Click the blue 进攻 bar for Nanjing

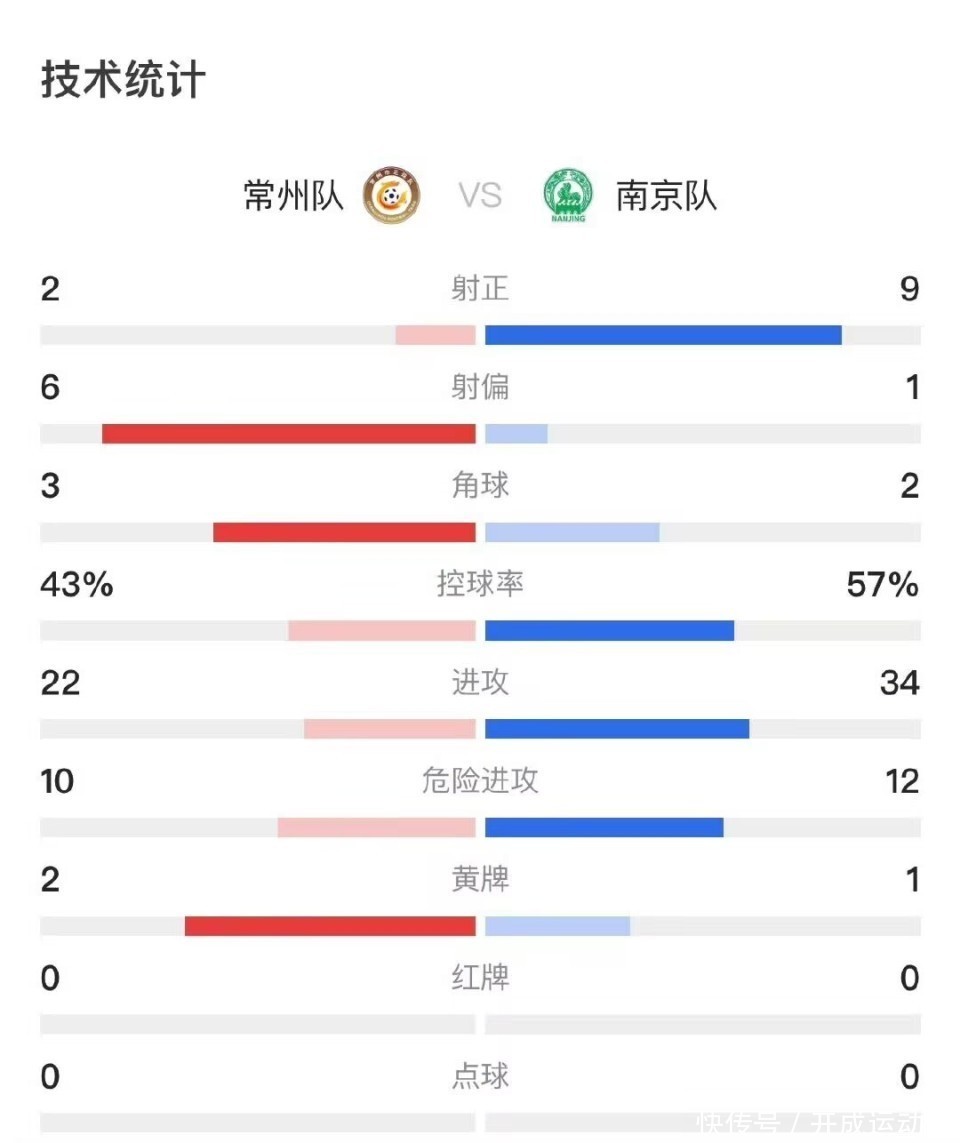pyautogui.click(x=617, y=729)
